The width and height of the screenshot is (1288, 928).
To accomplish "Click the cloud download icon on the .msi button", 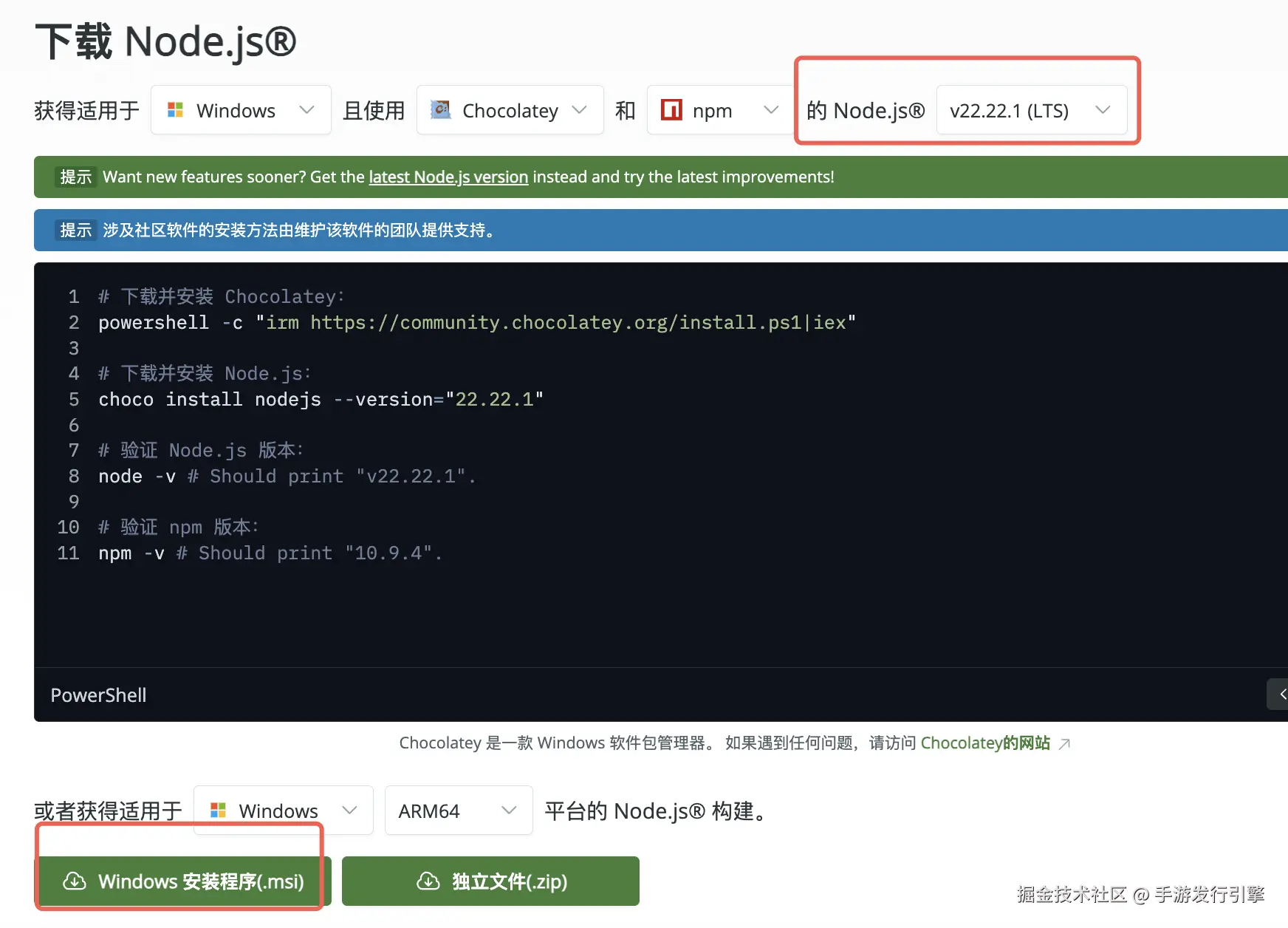I will point(75,881).
